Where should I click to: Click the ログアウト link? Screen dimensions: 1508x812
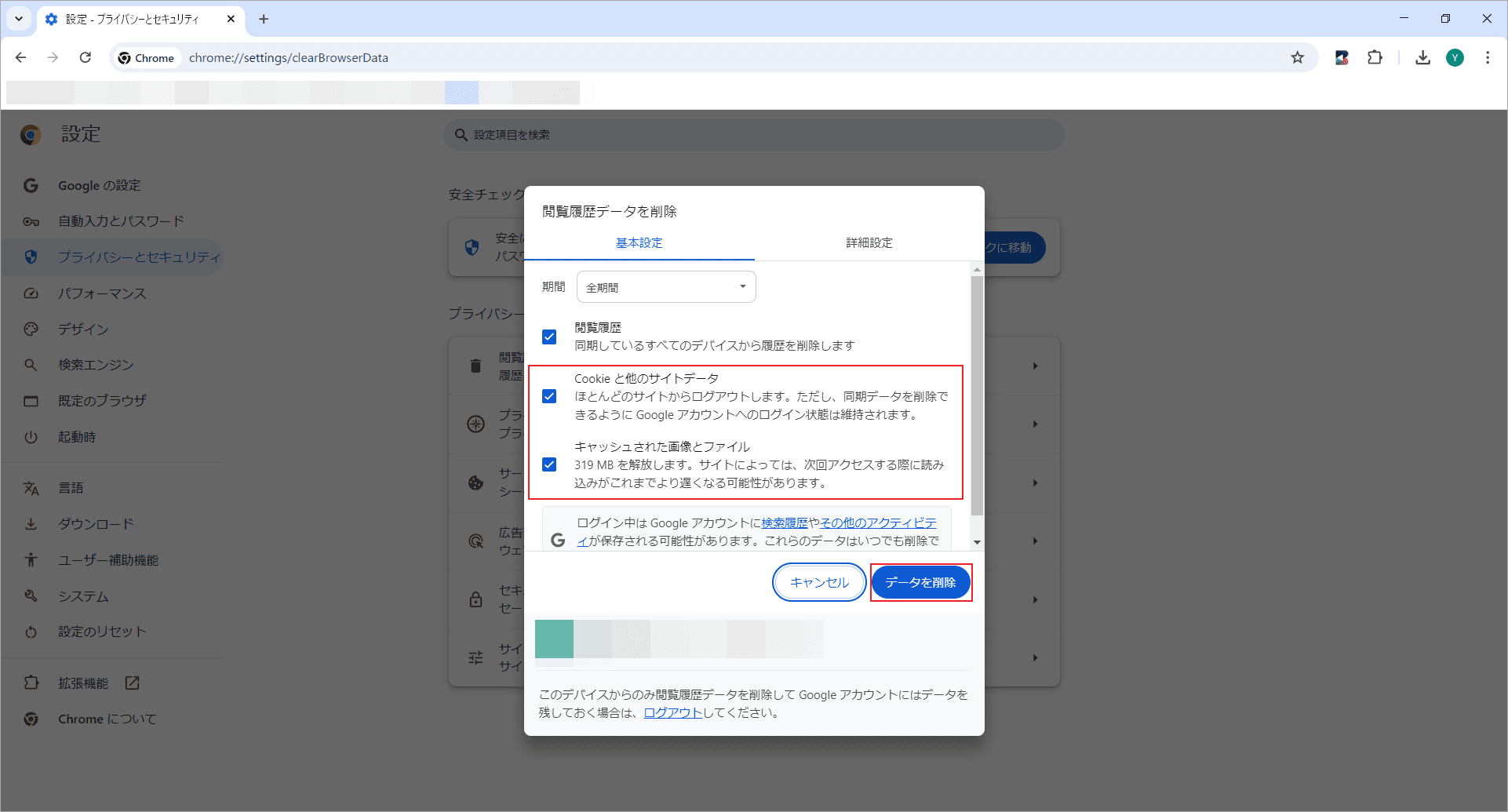coord(672,712)
